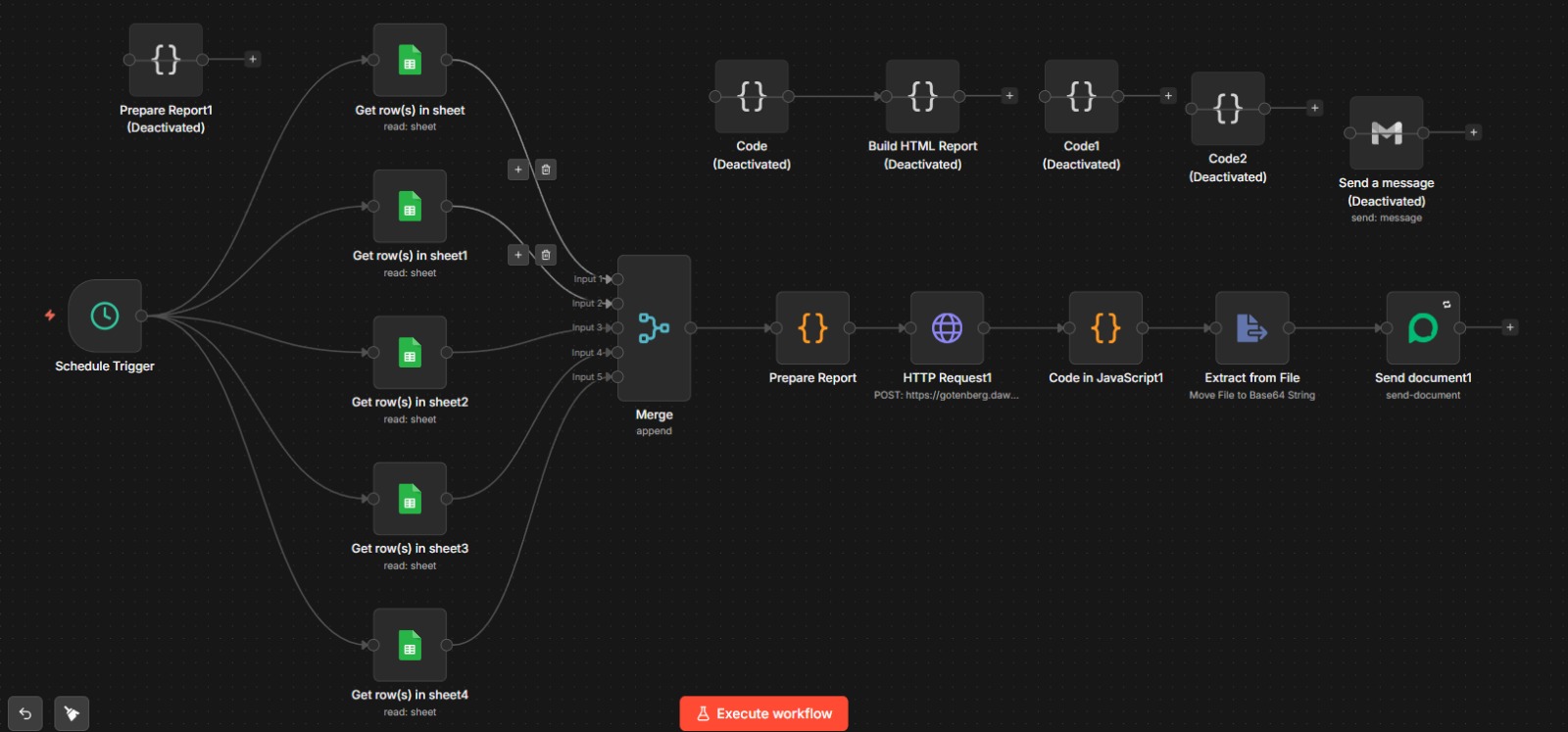This screenshot has height=732, width=1568.
Task: Click the 'POST: https://gotenberg.daw...' subtitle
Action: 947,395
